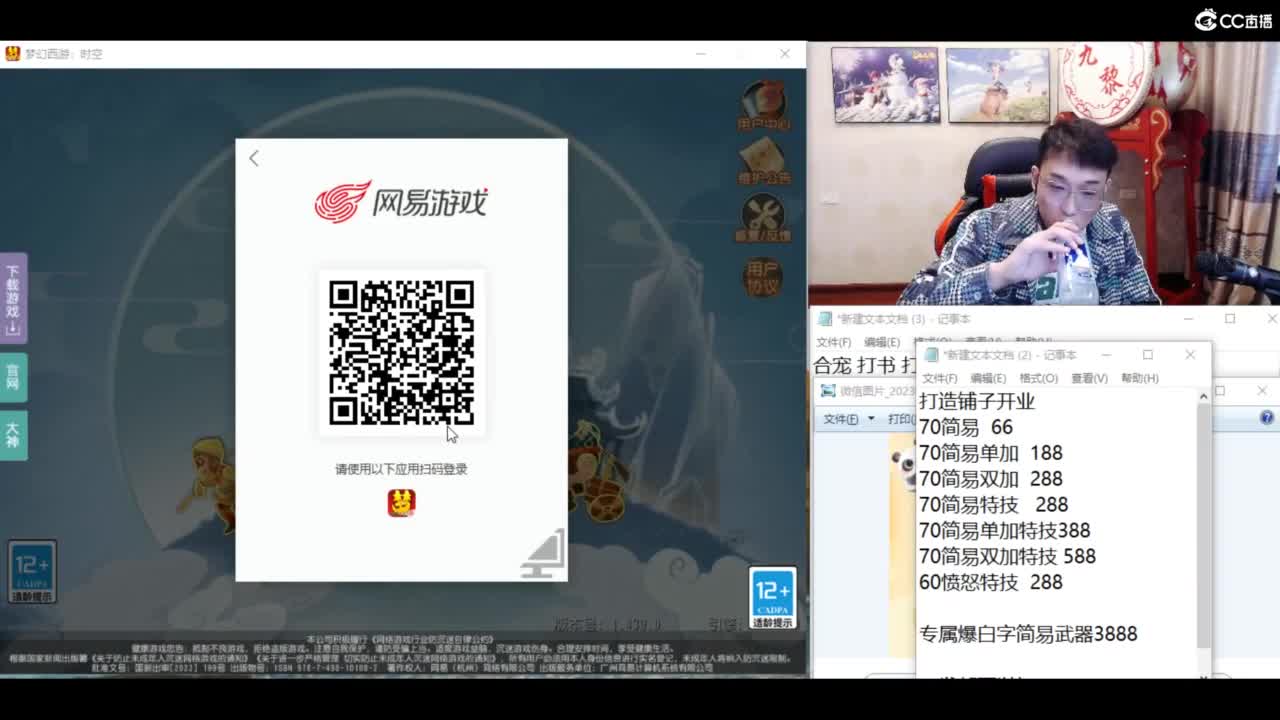
Task: Open 文件(F) menu in Notepad (3) window
Action: [x=833, y=342]
